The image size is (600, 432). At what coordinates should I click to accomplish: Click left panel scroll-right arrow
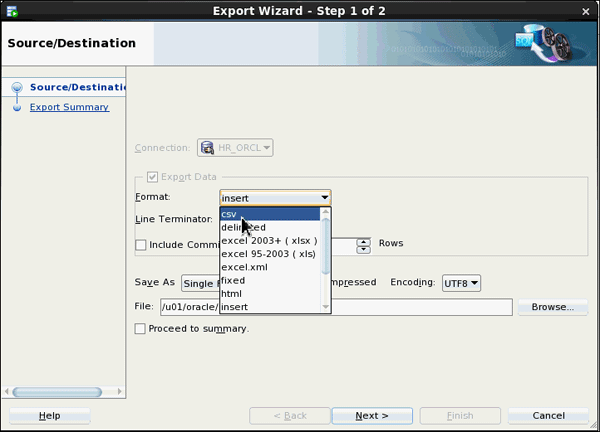click(119, 391)
